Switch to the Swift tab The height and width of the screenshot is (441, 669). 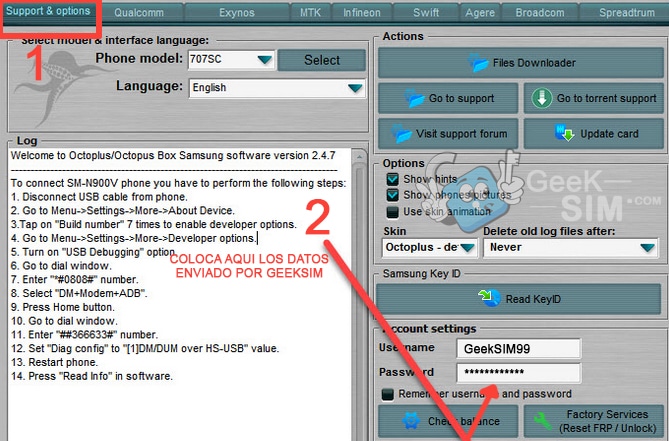(426, 13)
